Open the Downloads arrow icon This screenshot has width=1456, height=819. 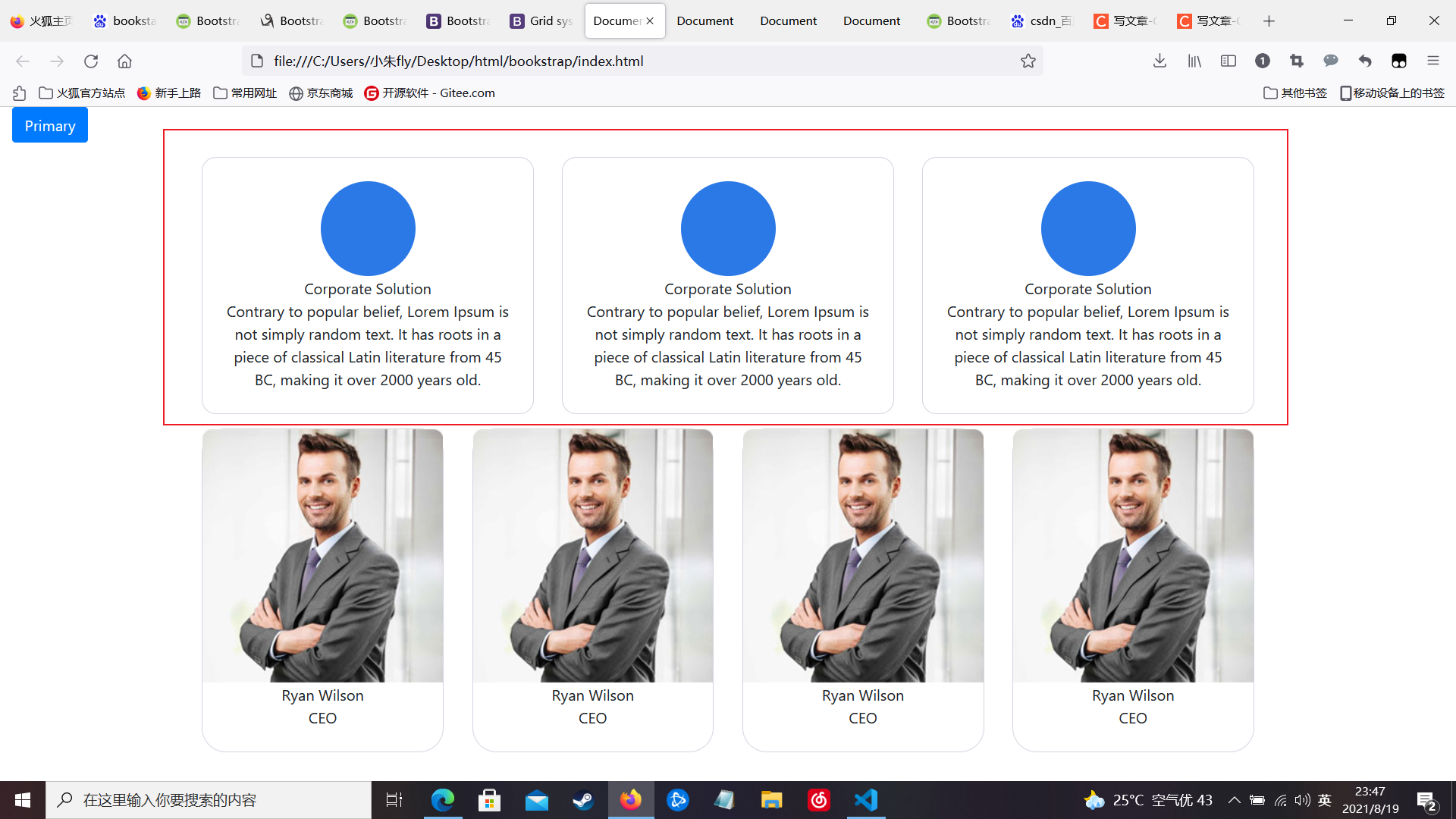(x=1159, y=61)
